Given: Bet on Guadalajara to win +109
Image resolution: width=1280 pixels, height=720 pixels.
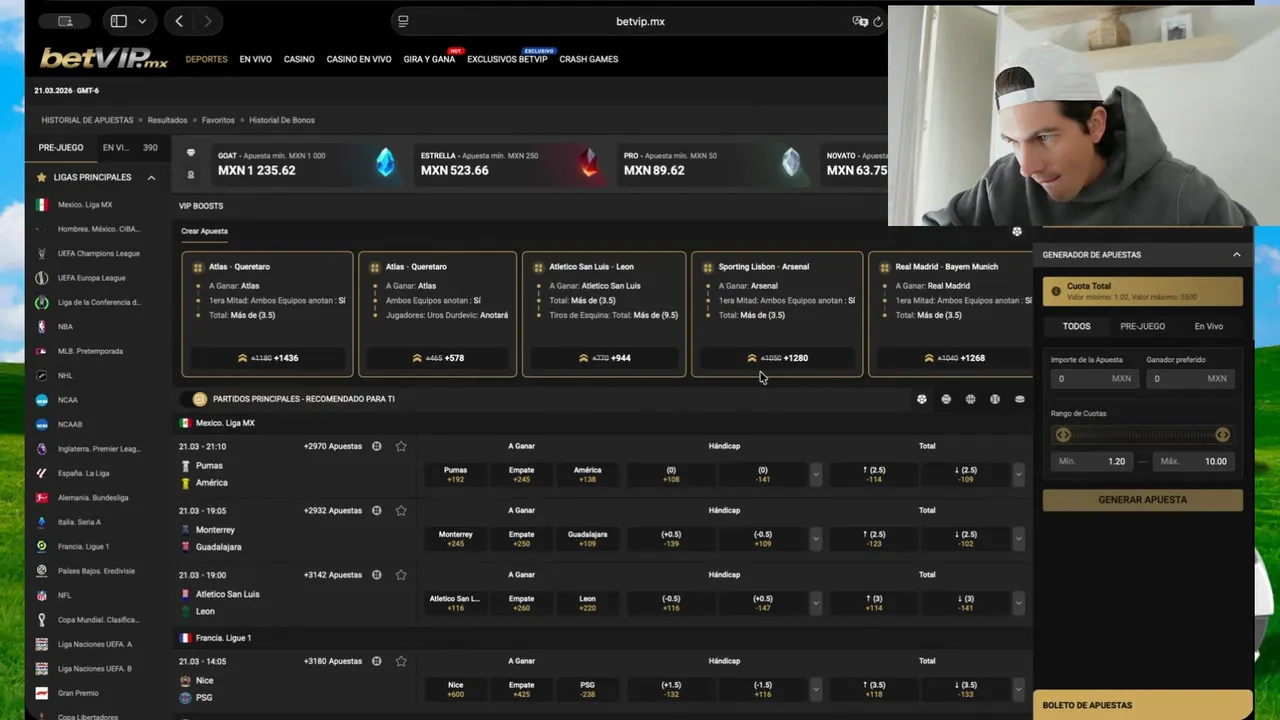Looking at the screenshot, I should pos(587,539).
